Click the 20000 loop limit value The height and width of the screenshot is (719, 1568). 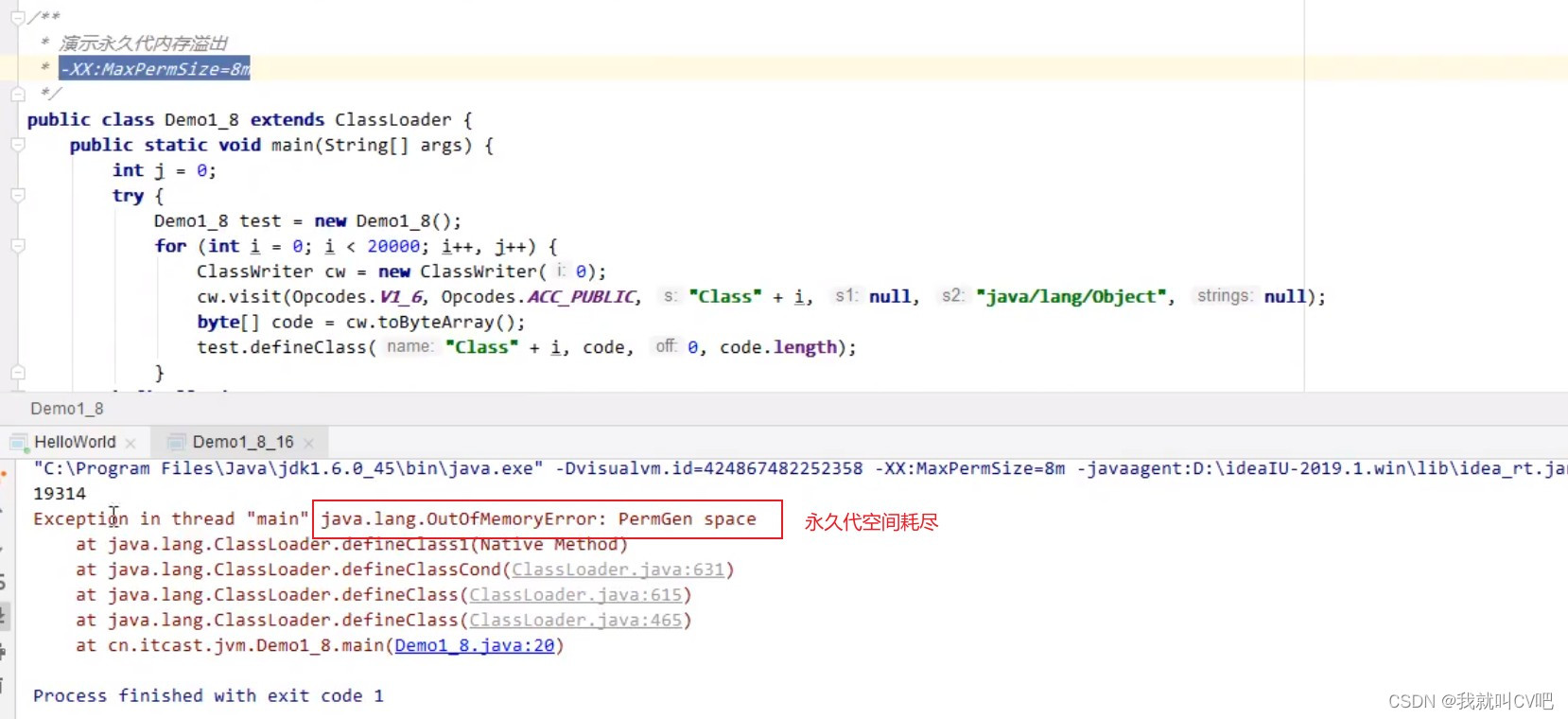click(x=393, y=246)
